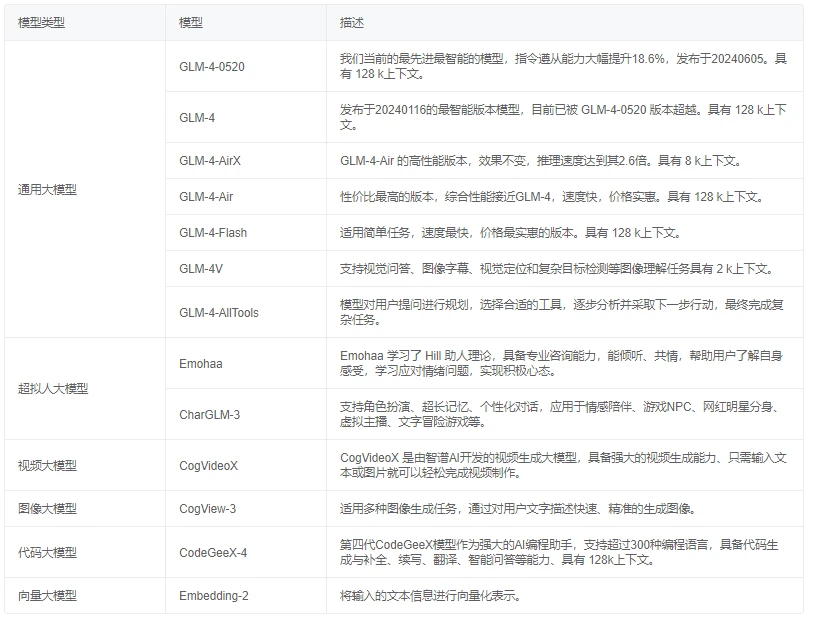This screenshot has width=813, height=620.
Task: Click the 代码大模型 category cell
Action: coord(85,553)
